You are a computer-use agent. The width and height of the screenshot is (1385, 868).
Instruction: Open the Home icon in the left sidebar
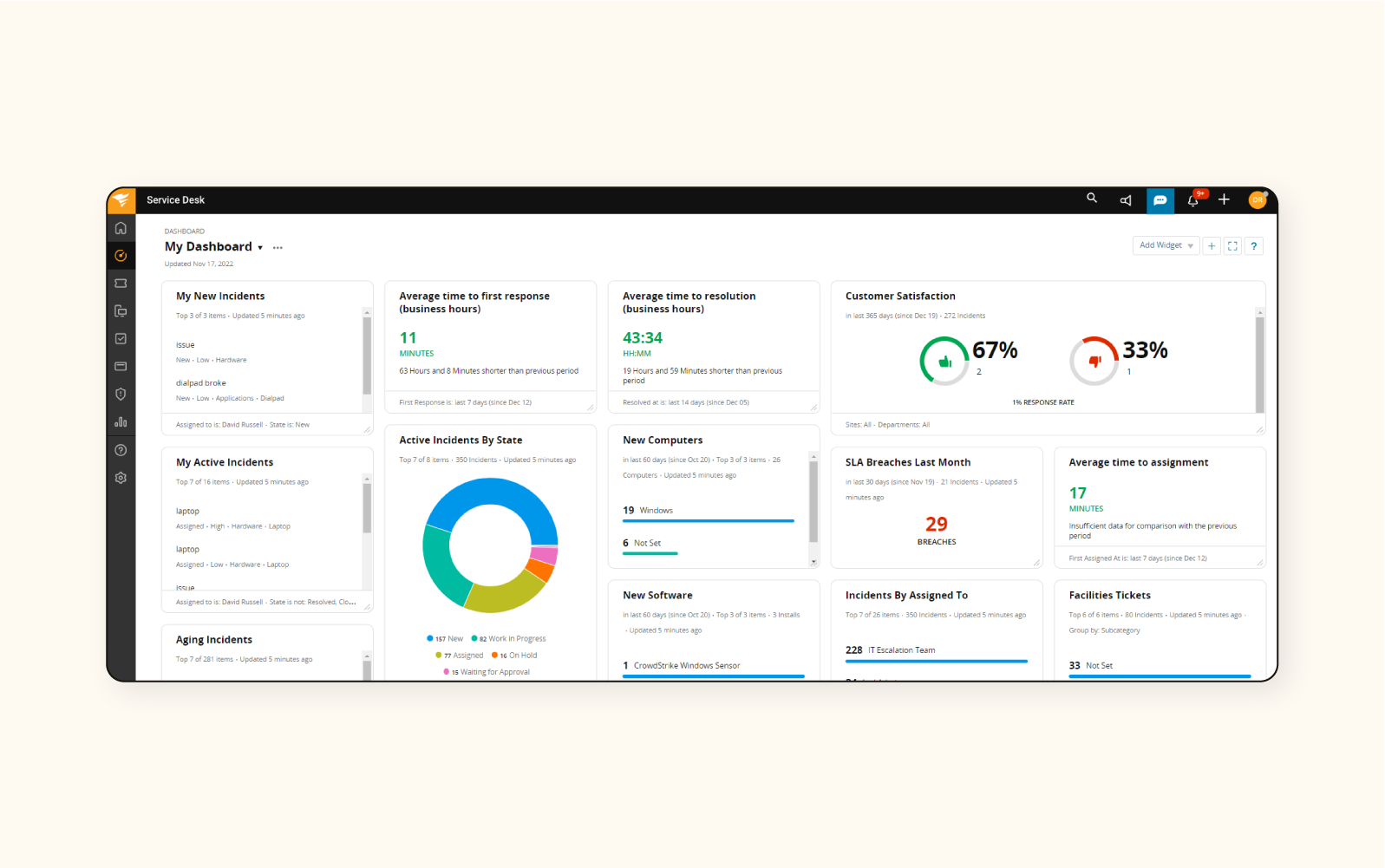(121, 228)
